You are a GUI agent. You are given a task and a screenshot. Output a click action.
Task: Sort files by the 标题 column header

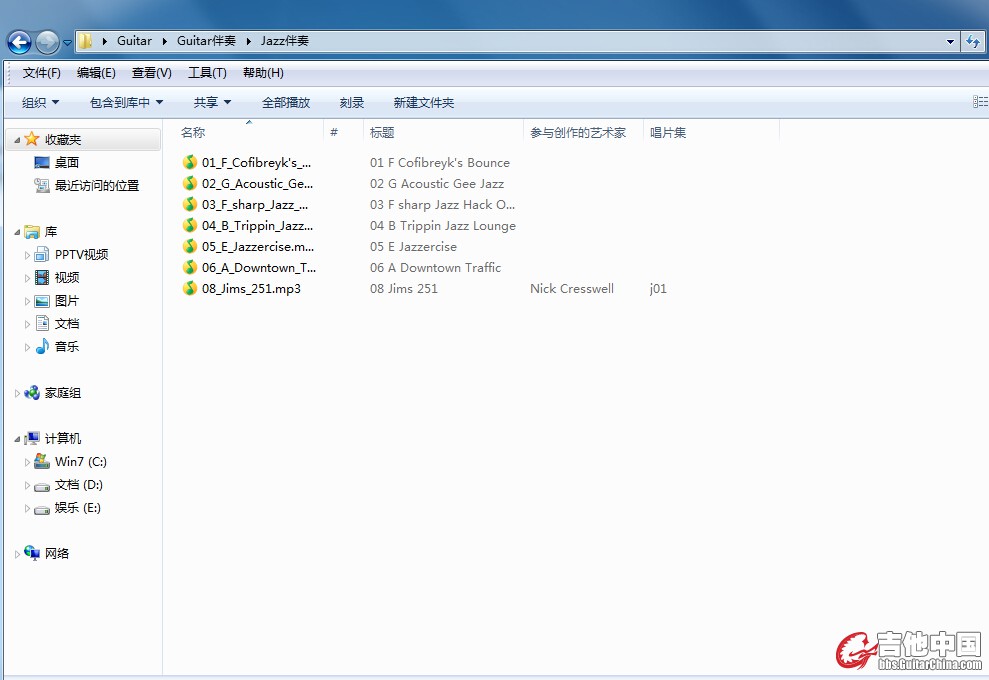382,132
